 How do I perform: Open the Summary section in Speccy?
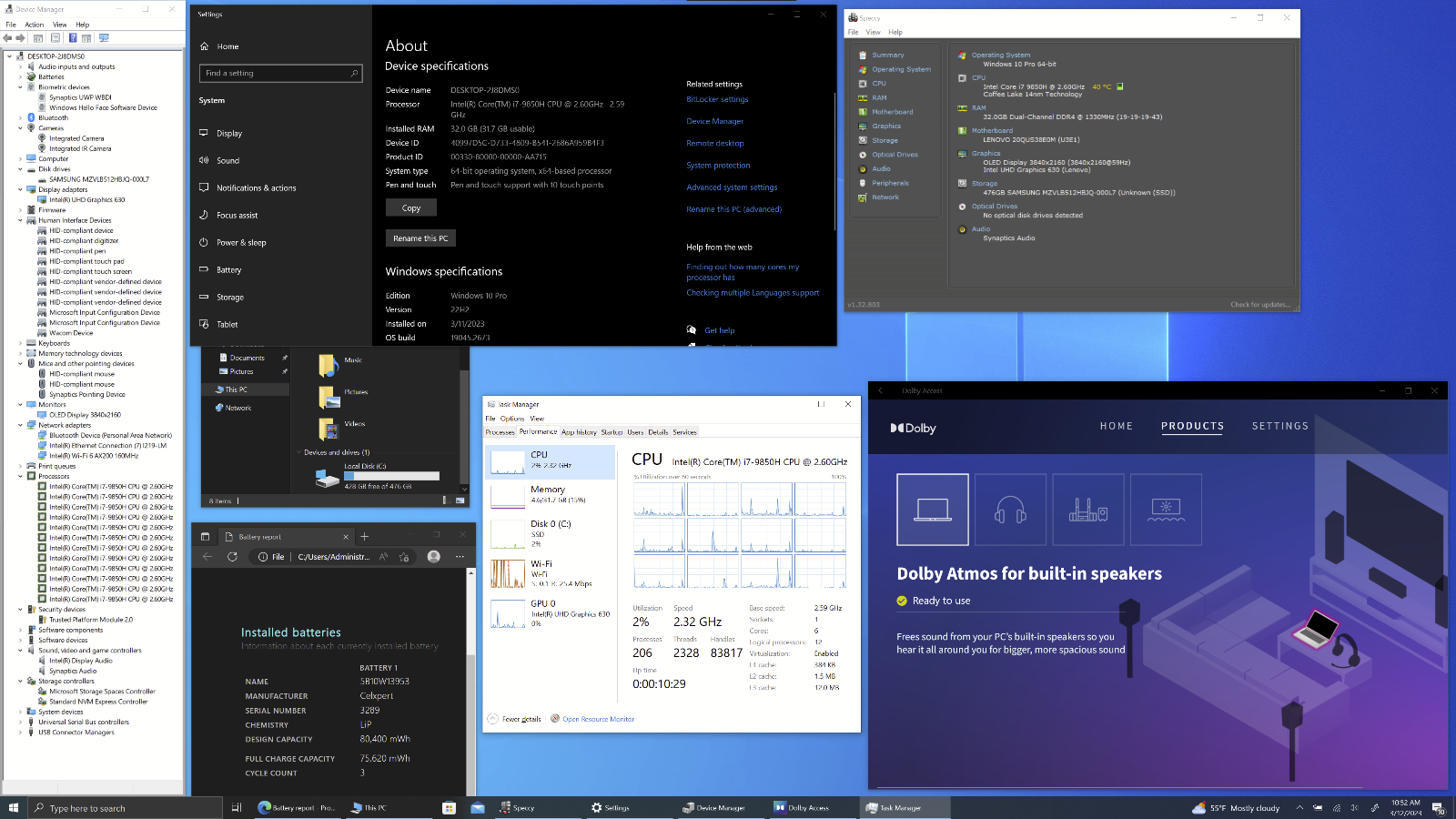(x=887, y=55)
